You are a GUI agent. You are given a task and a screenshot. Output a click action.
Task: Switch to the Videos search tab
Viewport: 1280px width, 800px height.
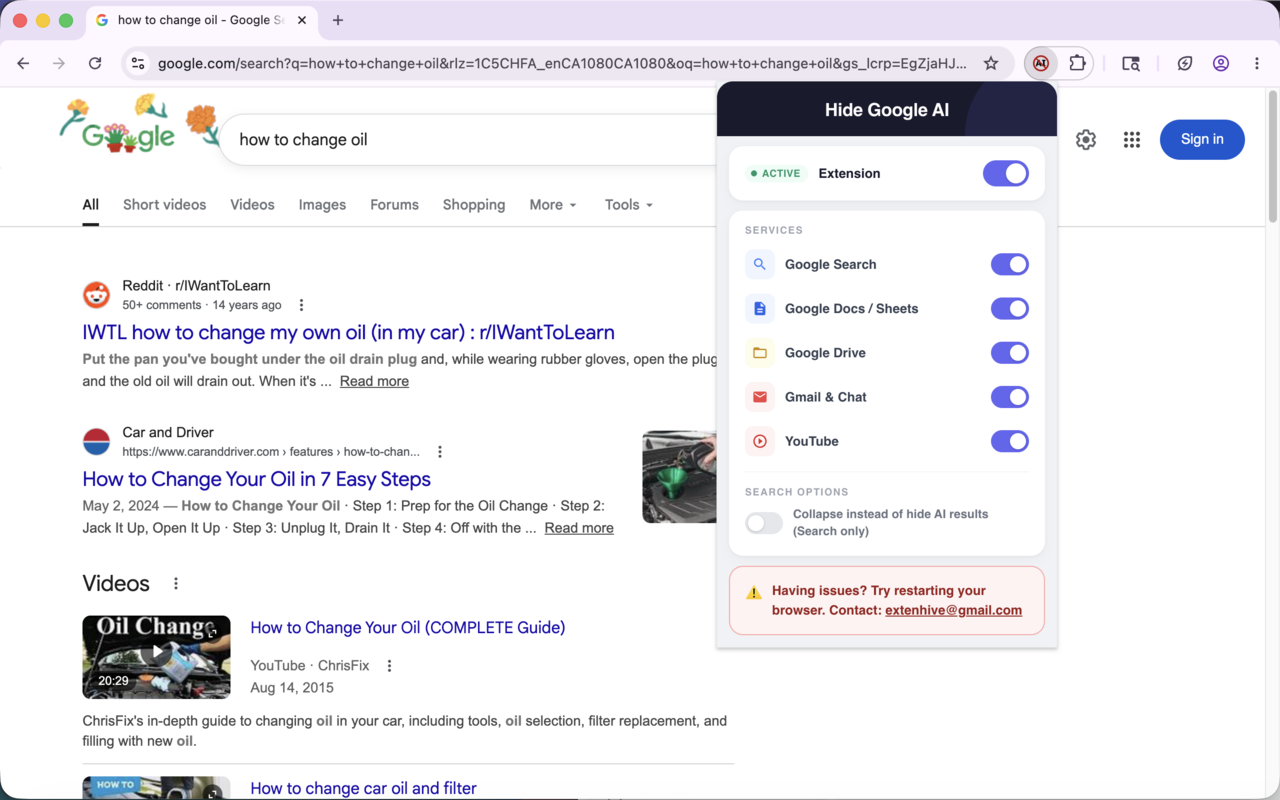click(252, 205)
